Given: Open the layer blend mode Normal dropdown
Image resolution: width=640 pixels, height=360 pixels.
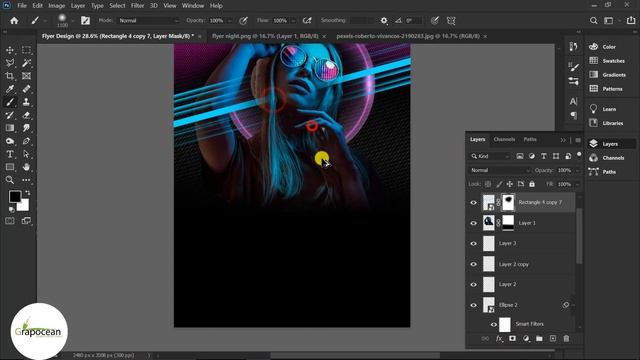Looking at the screenshot, I should coord(500,170).
